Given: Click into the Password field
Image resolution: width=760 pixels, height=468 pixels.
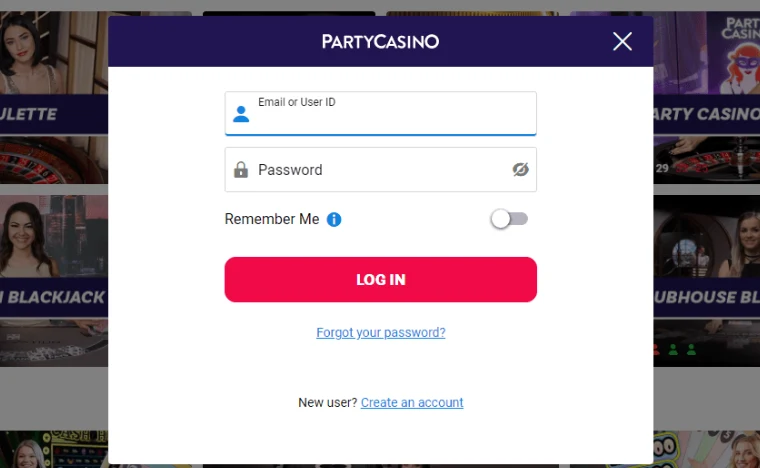Looking at the screenshot, I should tap(380, 170).
